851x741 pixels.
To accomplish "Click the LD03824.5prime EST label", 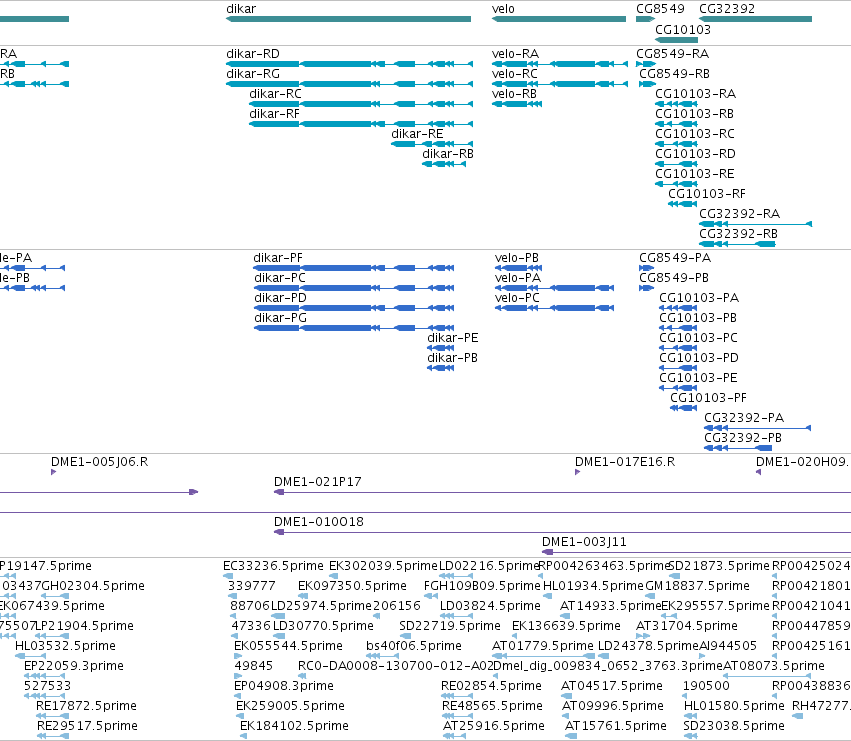I will 490,606.
